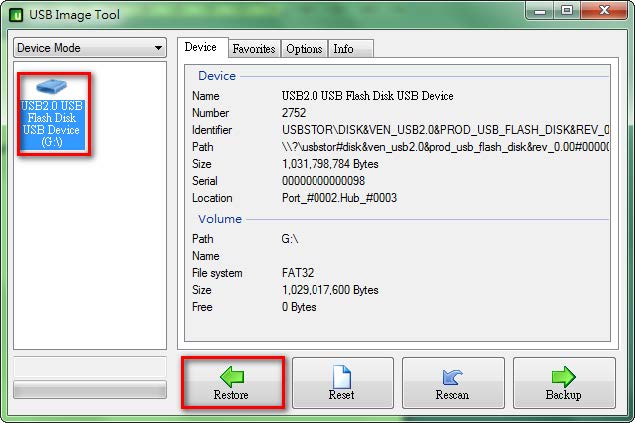
Task: Click the Reset button
Action: pos(343,383)
